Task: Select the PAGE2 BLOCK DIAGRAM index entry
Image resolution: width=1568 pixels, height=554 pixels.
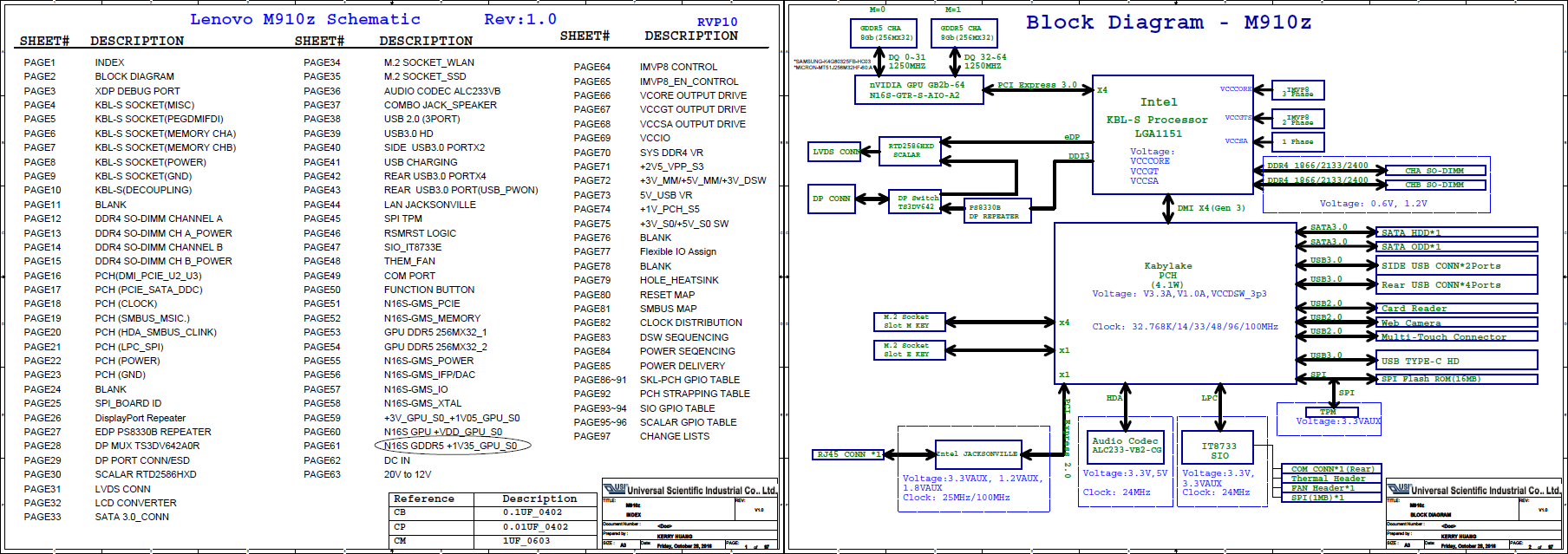Action: [x=99, y=76]
